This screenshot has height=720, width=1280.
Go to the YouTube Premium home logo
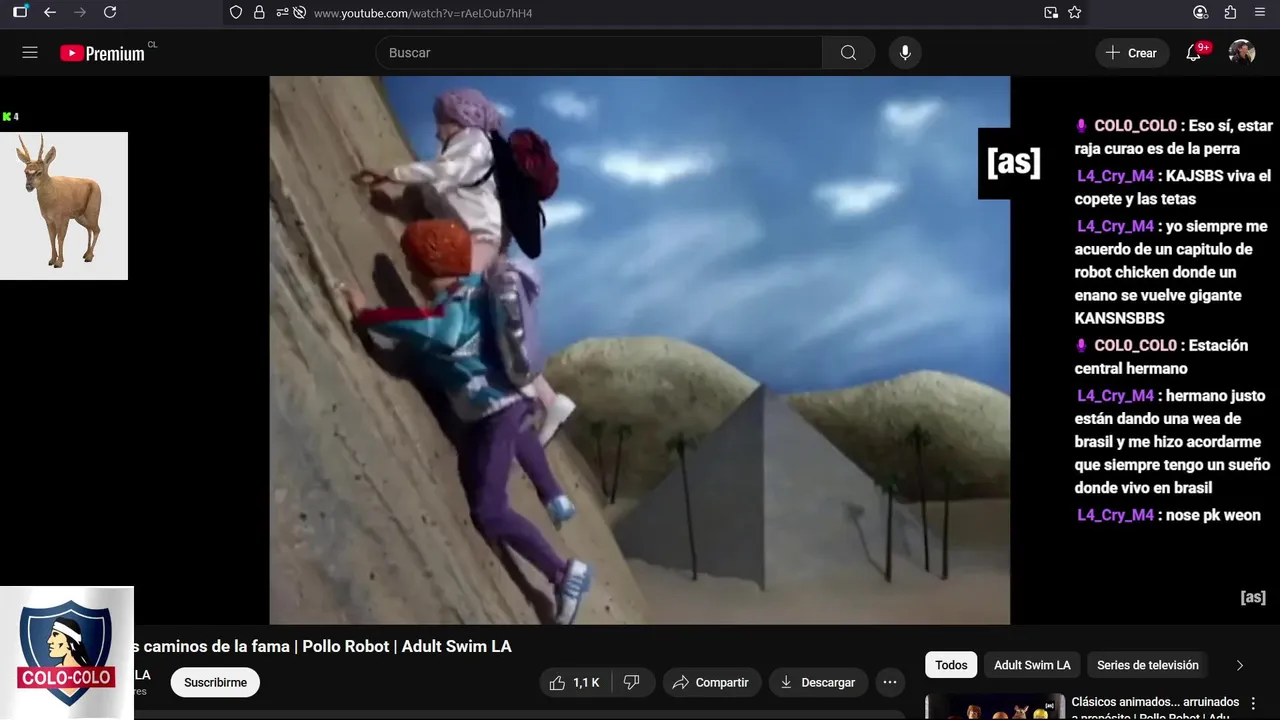(102, 53)
